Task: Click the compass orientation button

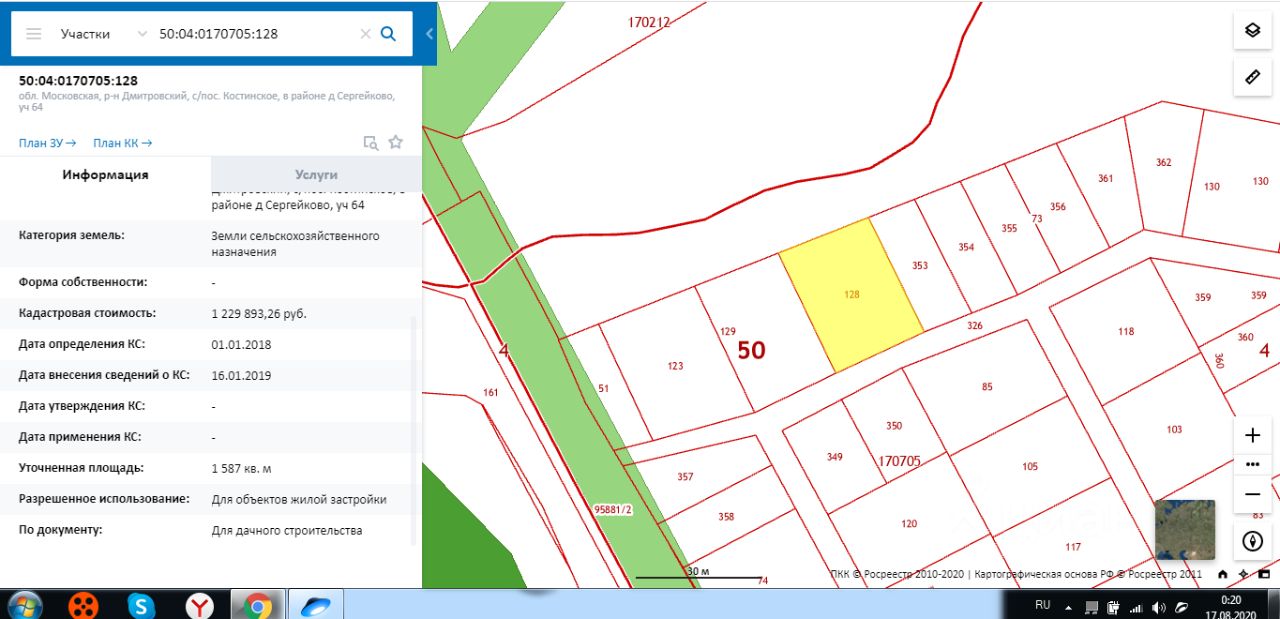Action: coord(1252,542)
